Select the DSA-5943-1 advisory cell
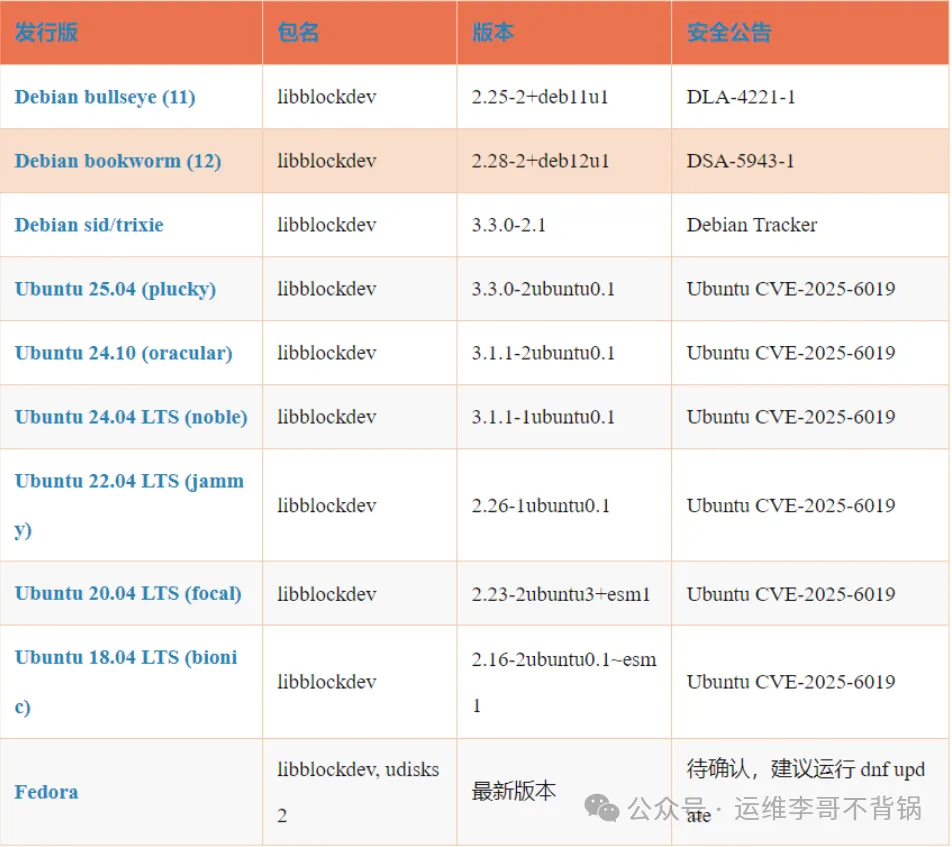 pos(740,161)
